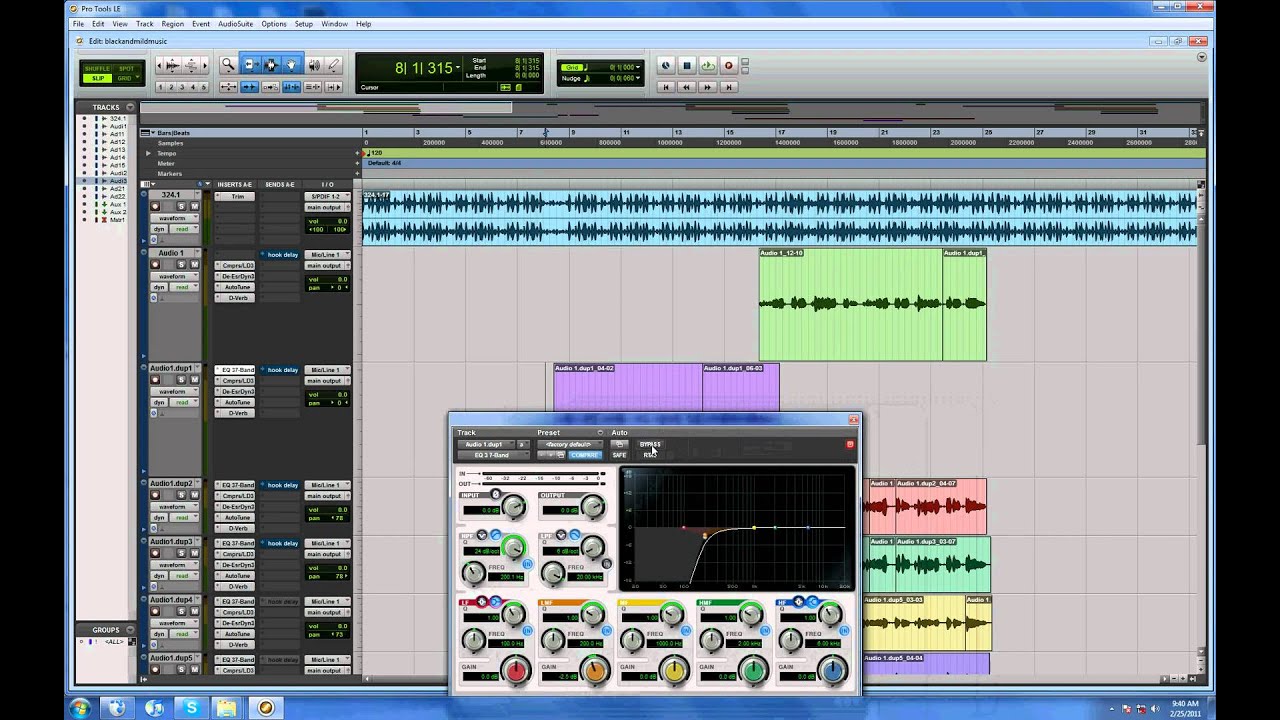Image resolution: width=1280 pixels, height=720 pixels.
Task: Click the blue HF gain knob
Action: tap(832, 672)
